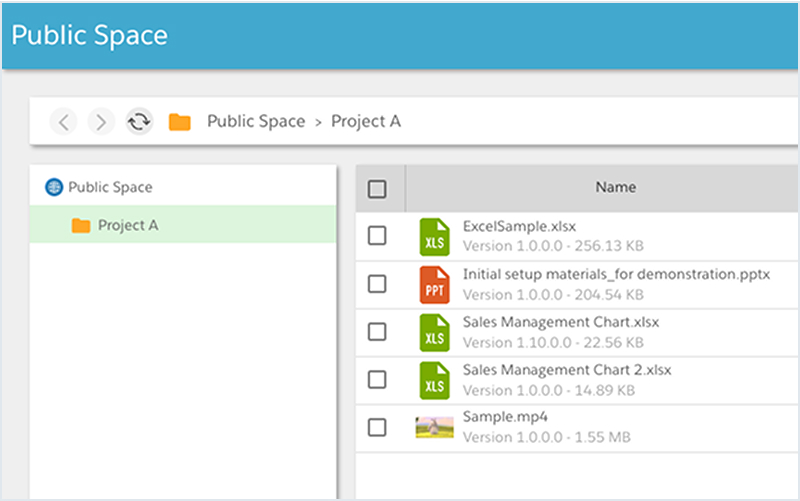Open the Sample.mp4 video thumbnail
Screen dimensions: 800x501
pyautogui.click(x=435, y=428)
